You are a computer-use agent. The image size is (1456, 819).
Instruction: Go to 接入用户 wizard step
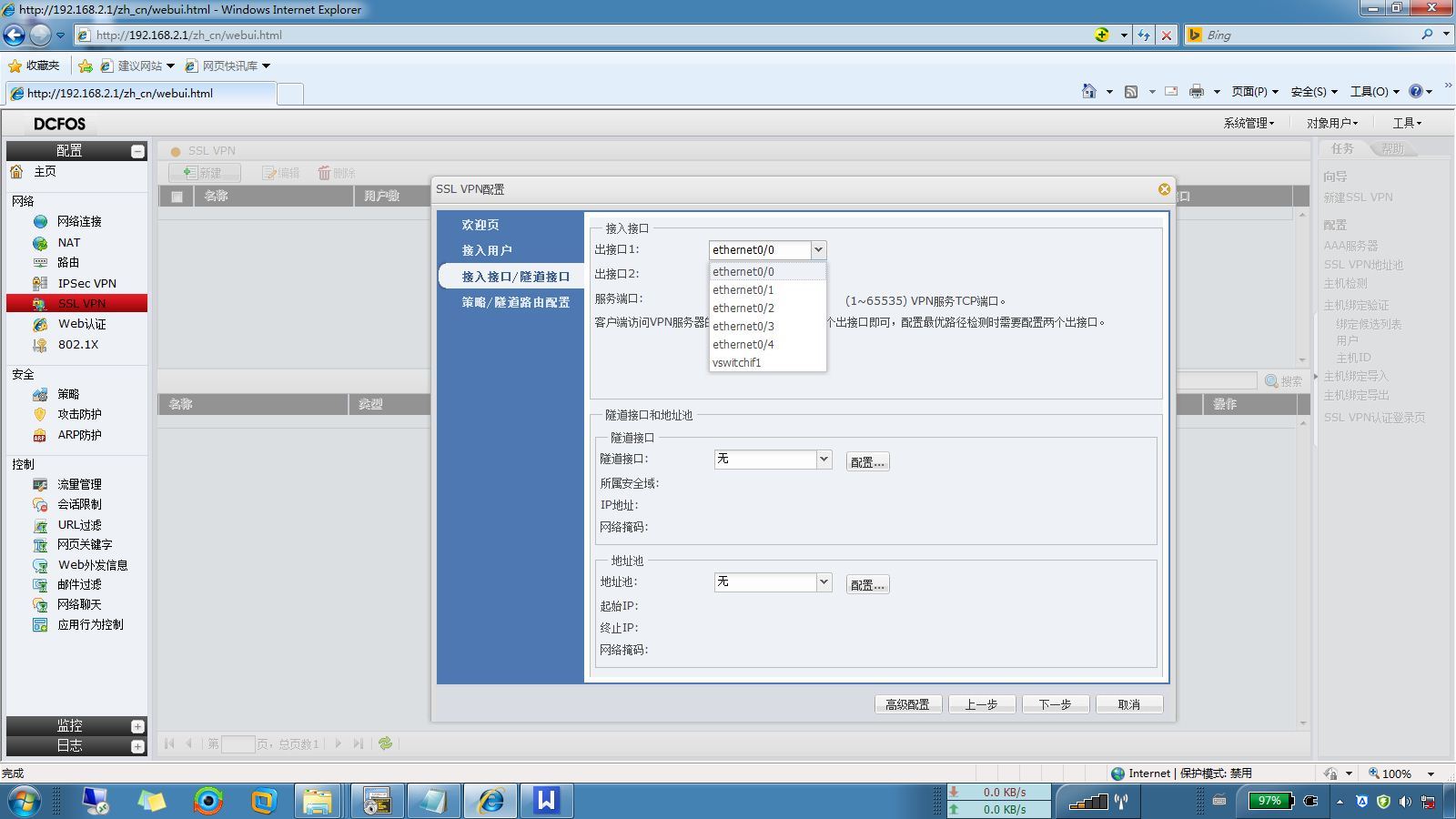tap(487, 250)
